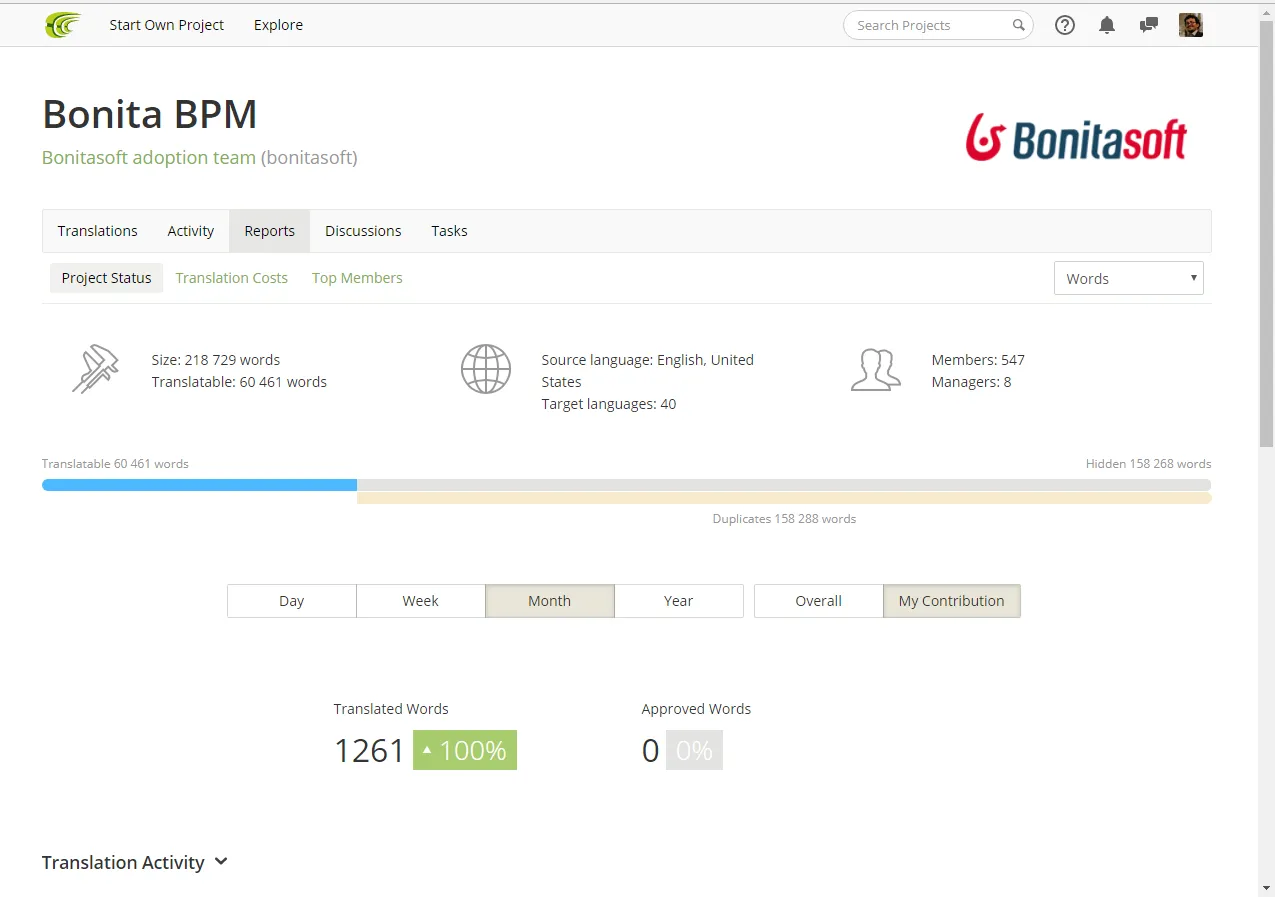Switch to the Activity tab

191,231
